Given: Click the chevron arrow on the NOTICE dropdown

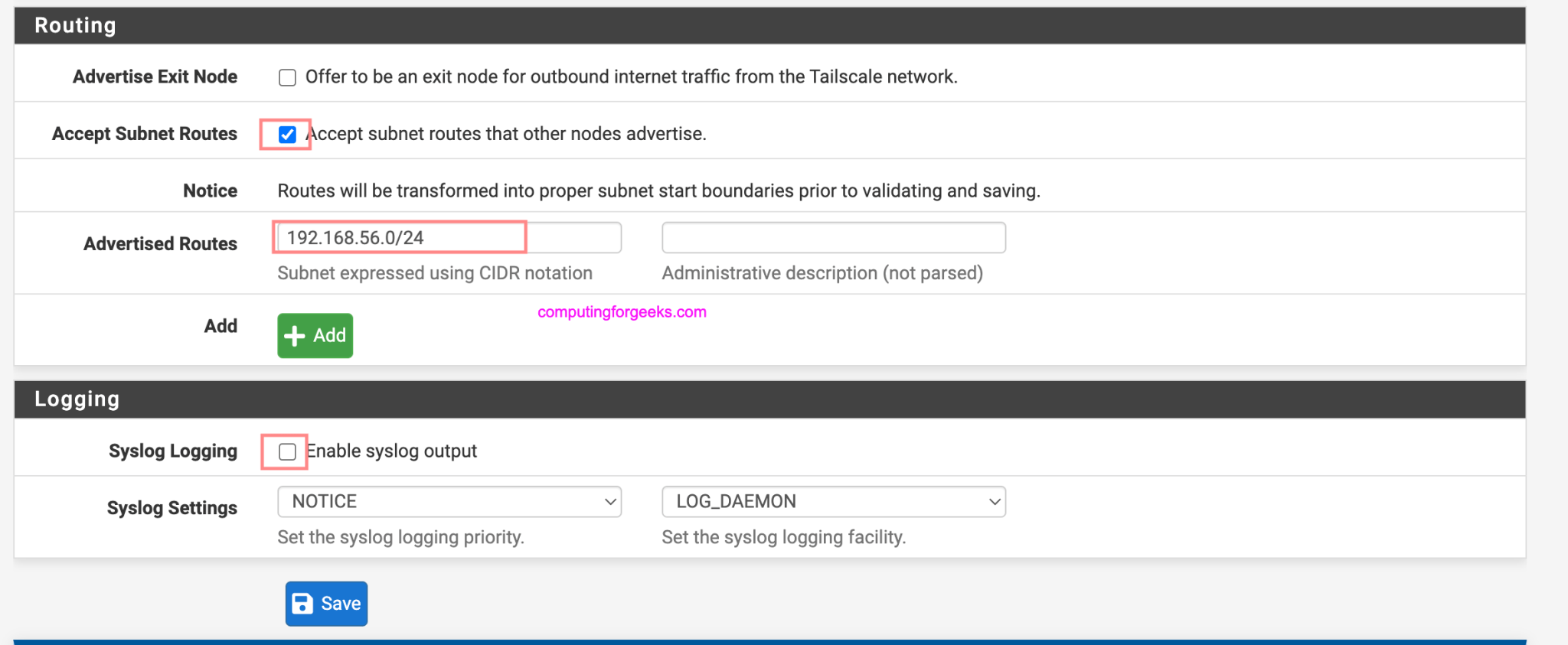Looking at the screenshot, I should pyautogui.click(x=610, y=502).
